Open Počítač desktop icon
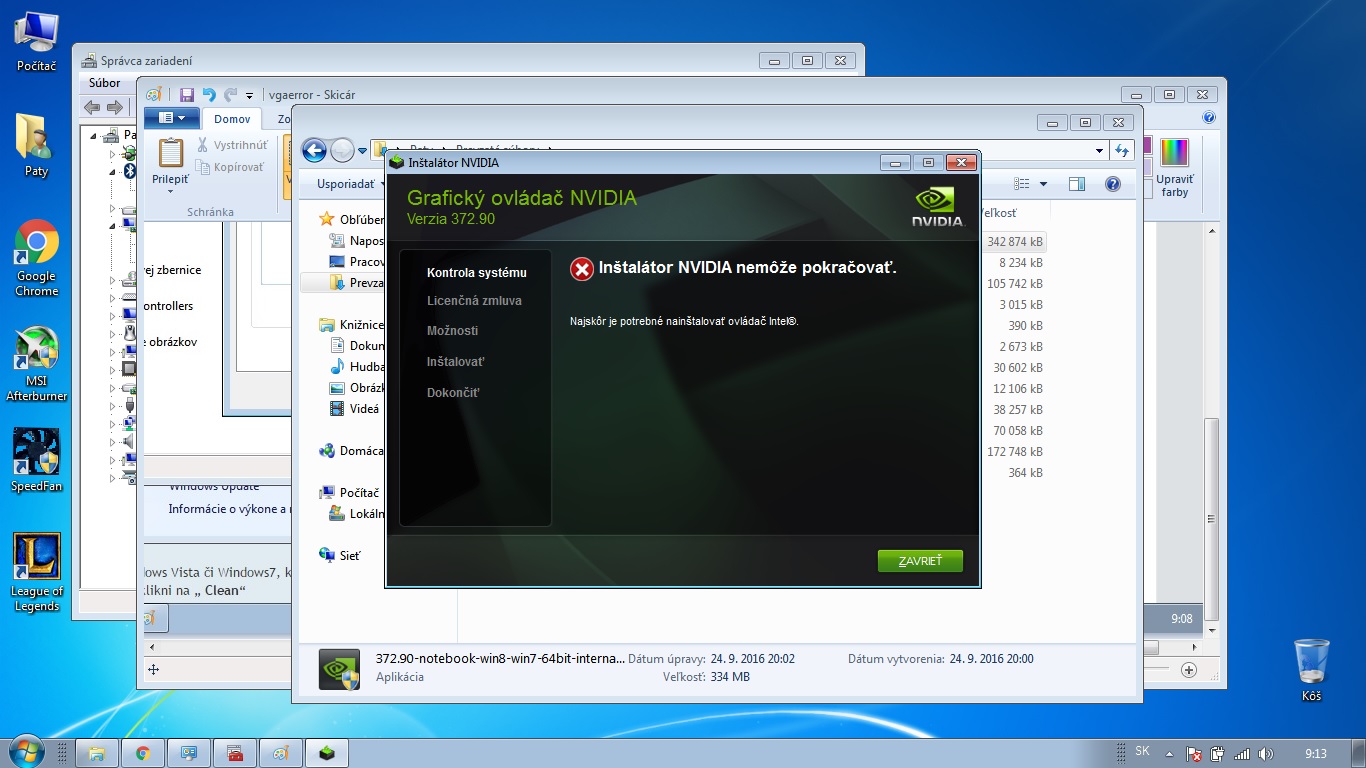The height and width of the screenshot is (768, 1366). click(x=37, y=42)
